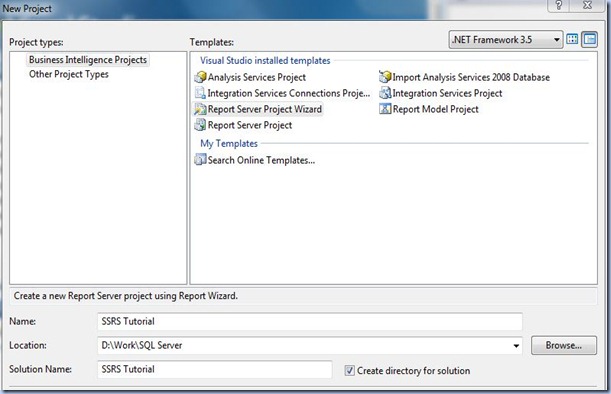Click the Integration Services Project label
The width and height of the screenshot is (611, 394).
[x=447, y=93]
